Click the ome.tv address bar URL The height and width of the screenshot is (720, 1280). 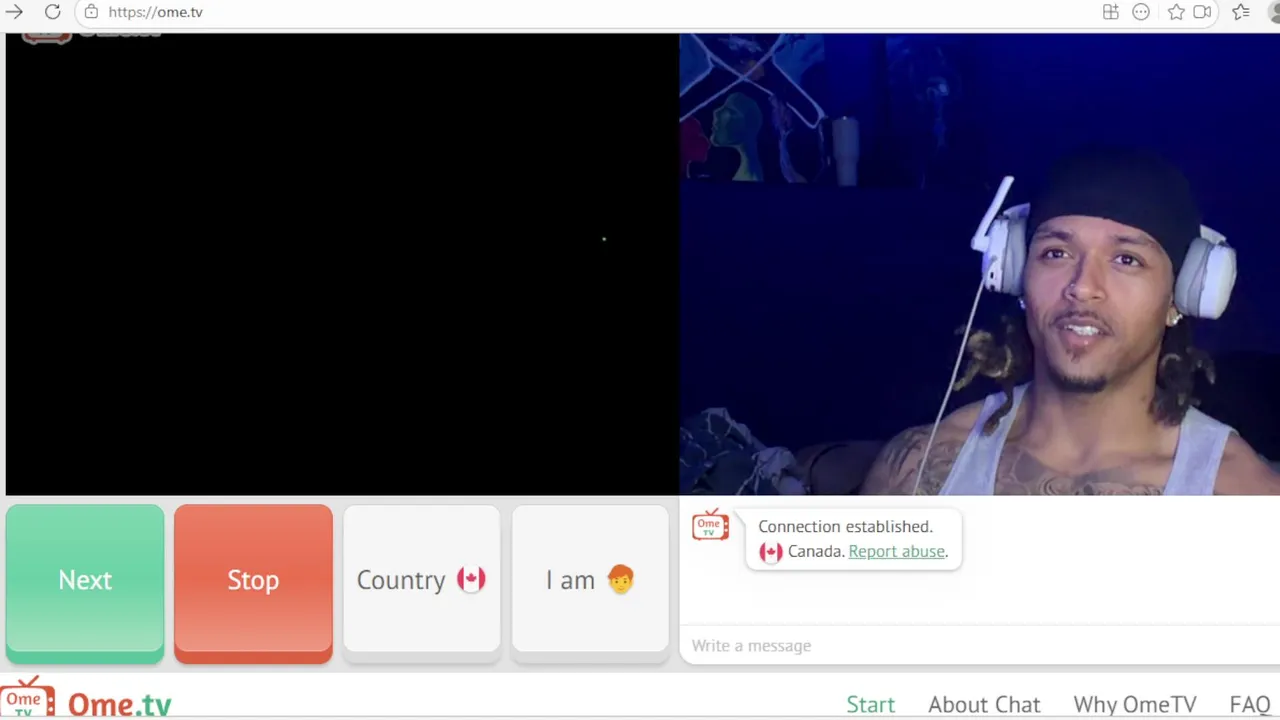(x=155, y=12)
